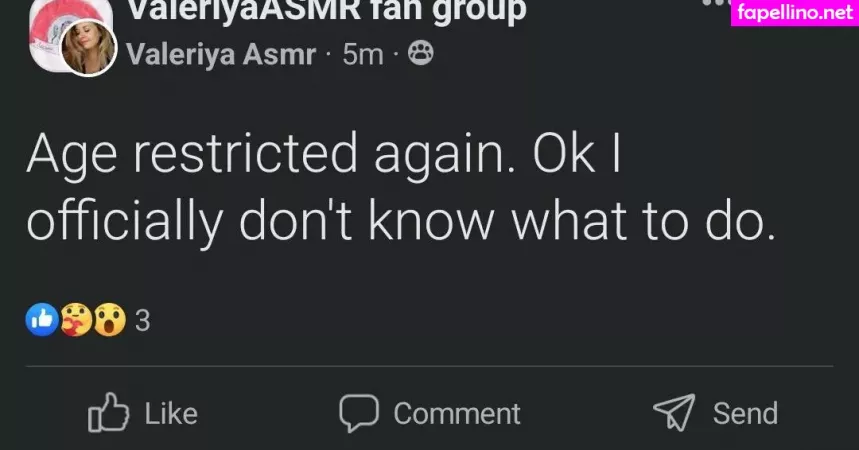Click the group audience icon beside 5m
Viewport: 859px width, 450px height.
coord(422,55)
